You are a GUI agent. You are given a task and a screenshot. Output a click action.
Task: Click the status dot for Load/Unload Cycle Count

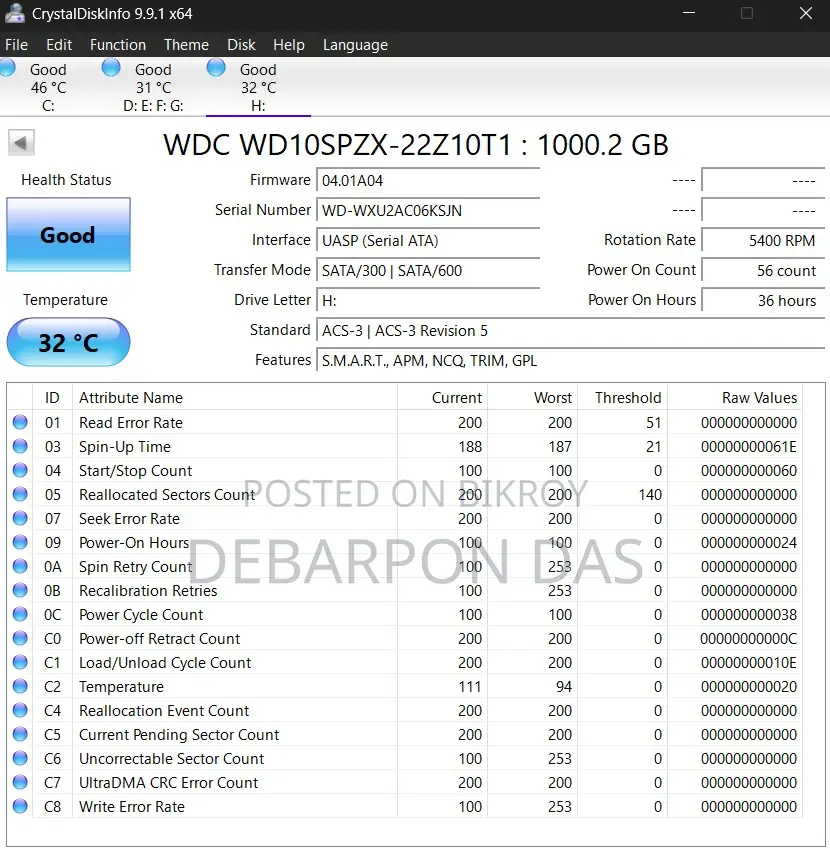20,662
